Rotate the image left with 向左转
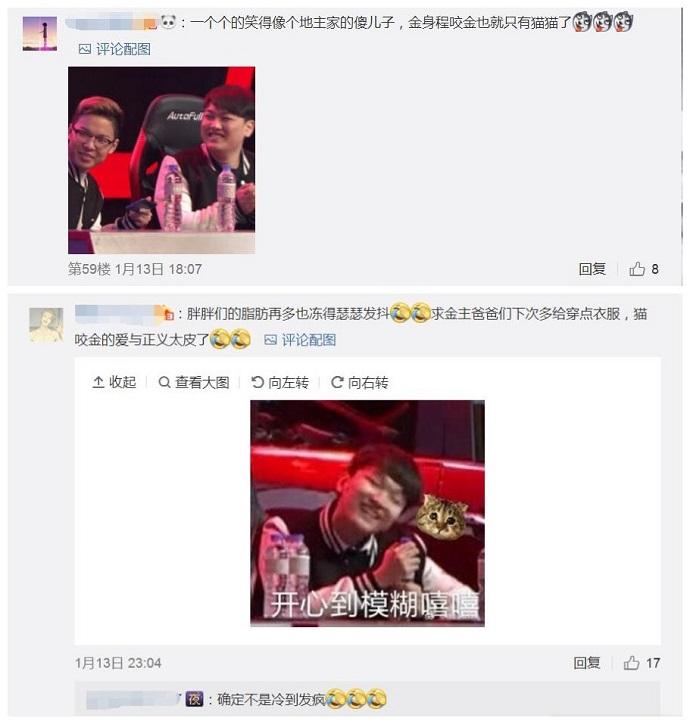The height and width of the screenshot is (724, 690). click(x=280, y=382)
